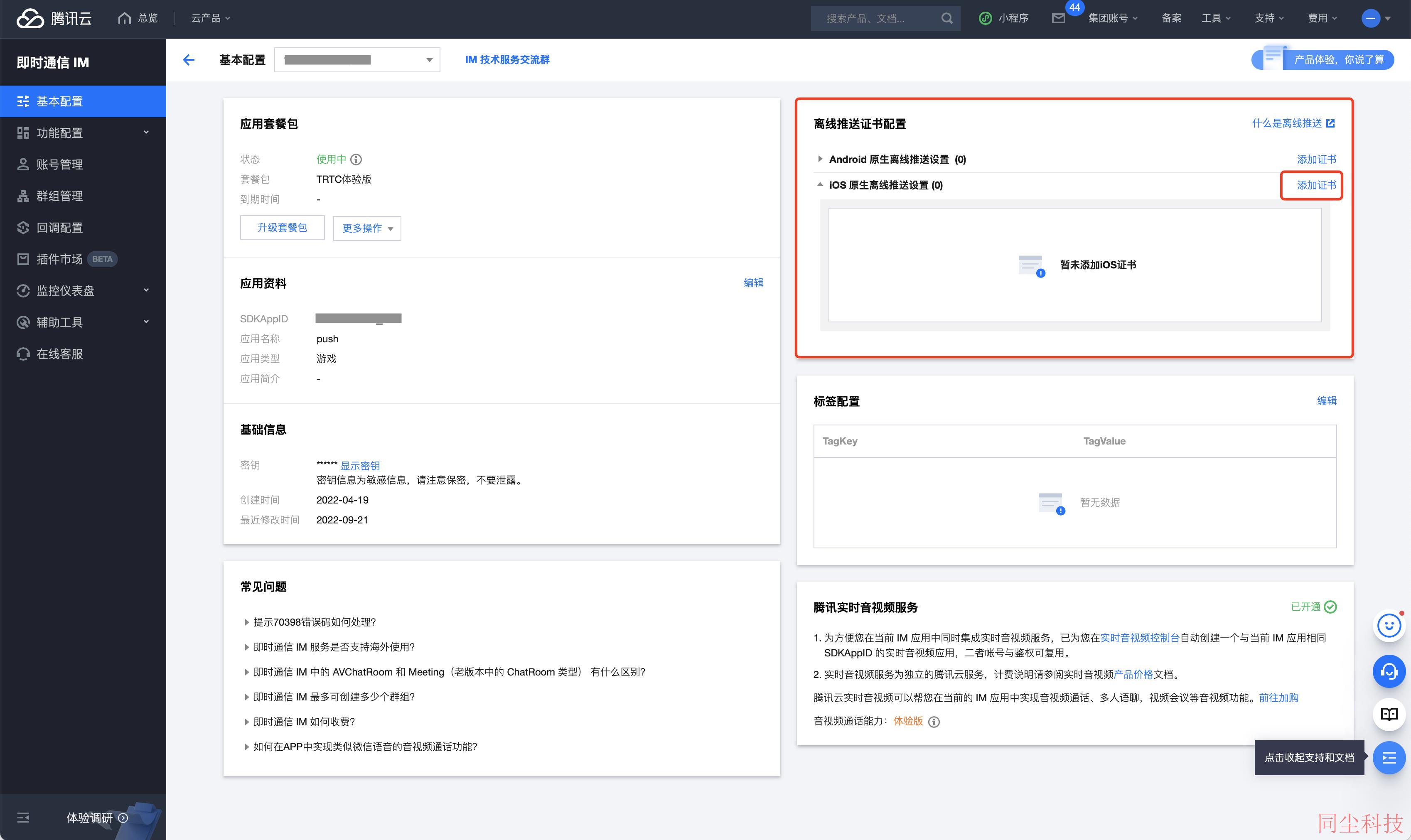The height and width of the screenshot is (840, 1411).
Task: Open 什么是离线推送 external link icon
Action: tap(1331, 123)
